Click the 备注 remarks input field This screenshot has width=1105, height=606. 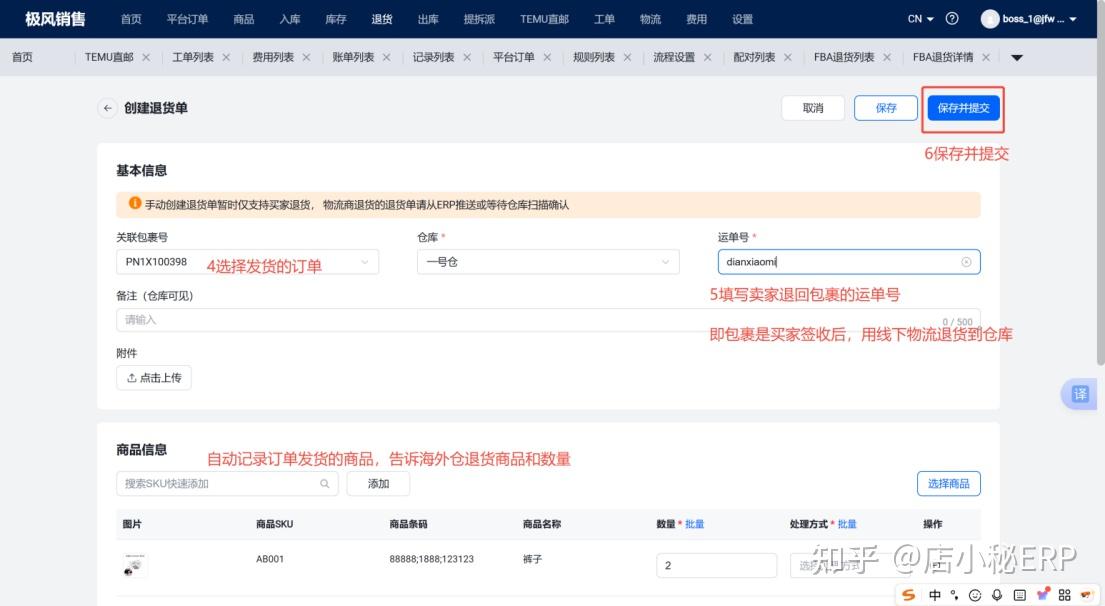pyautogui.click(x=548, y=320)
